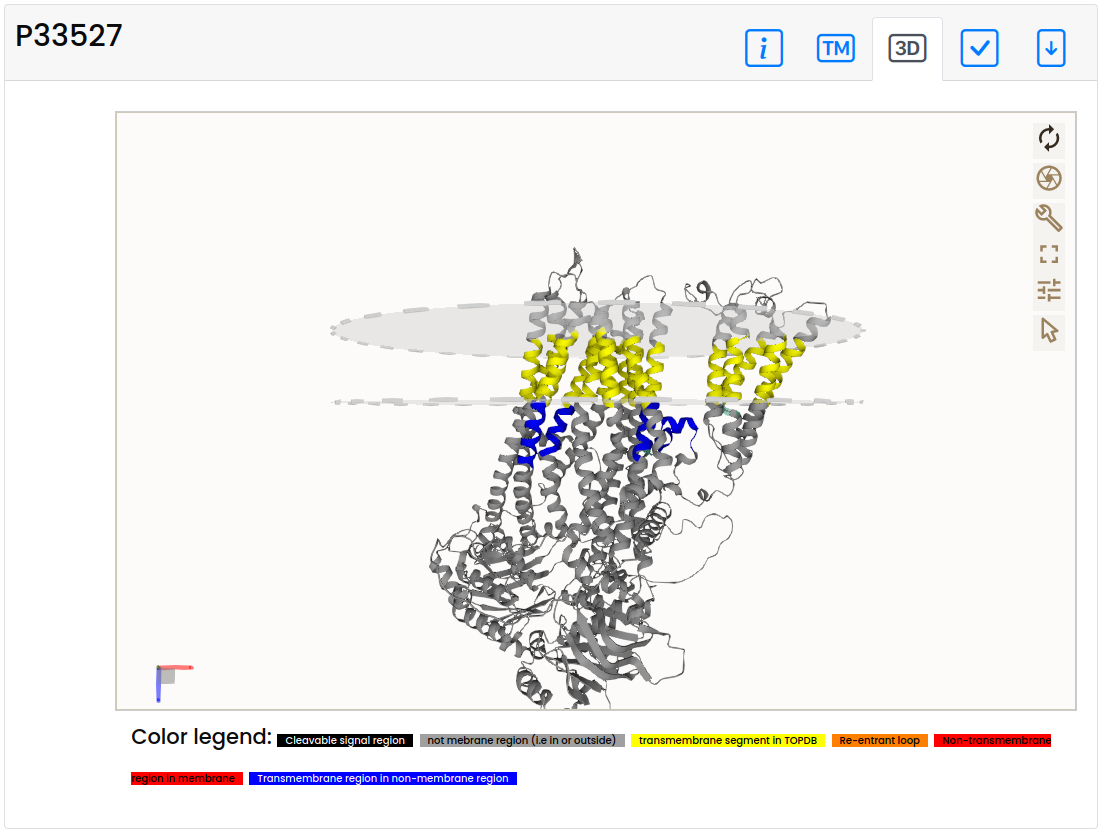
Task: Click the orange Re-entrant loop legend label
Action: [x=879, y=741]
